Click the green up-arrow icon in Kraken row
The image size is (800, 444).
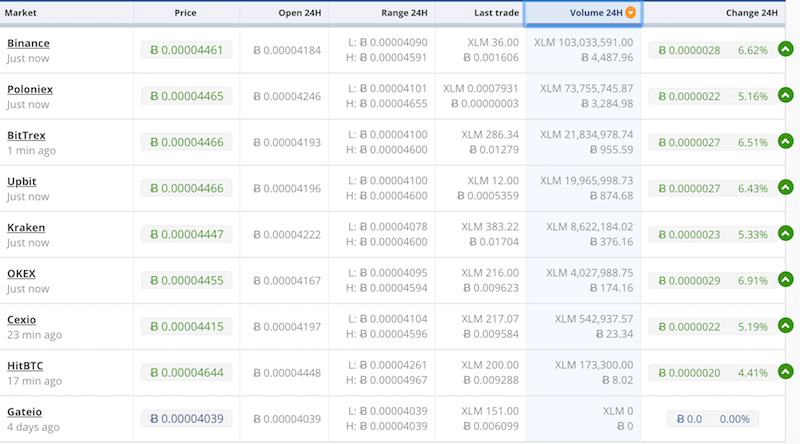786,233
